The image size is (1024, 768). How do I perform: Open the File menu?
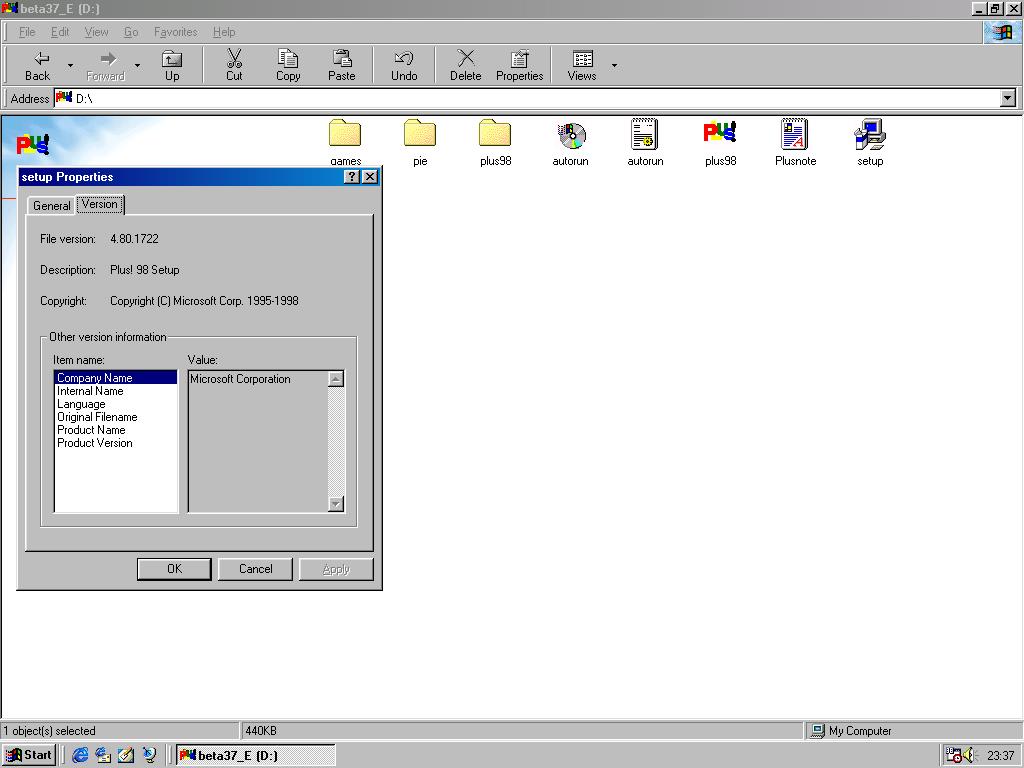[x=27, y=31]
